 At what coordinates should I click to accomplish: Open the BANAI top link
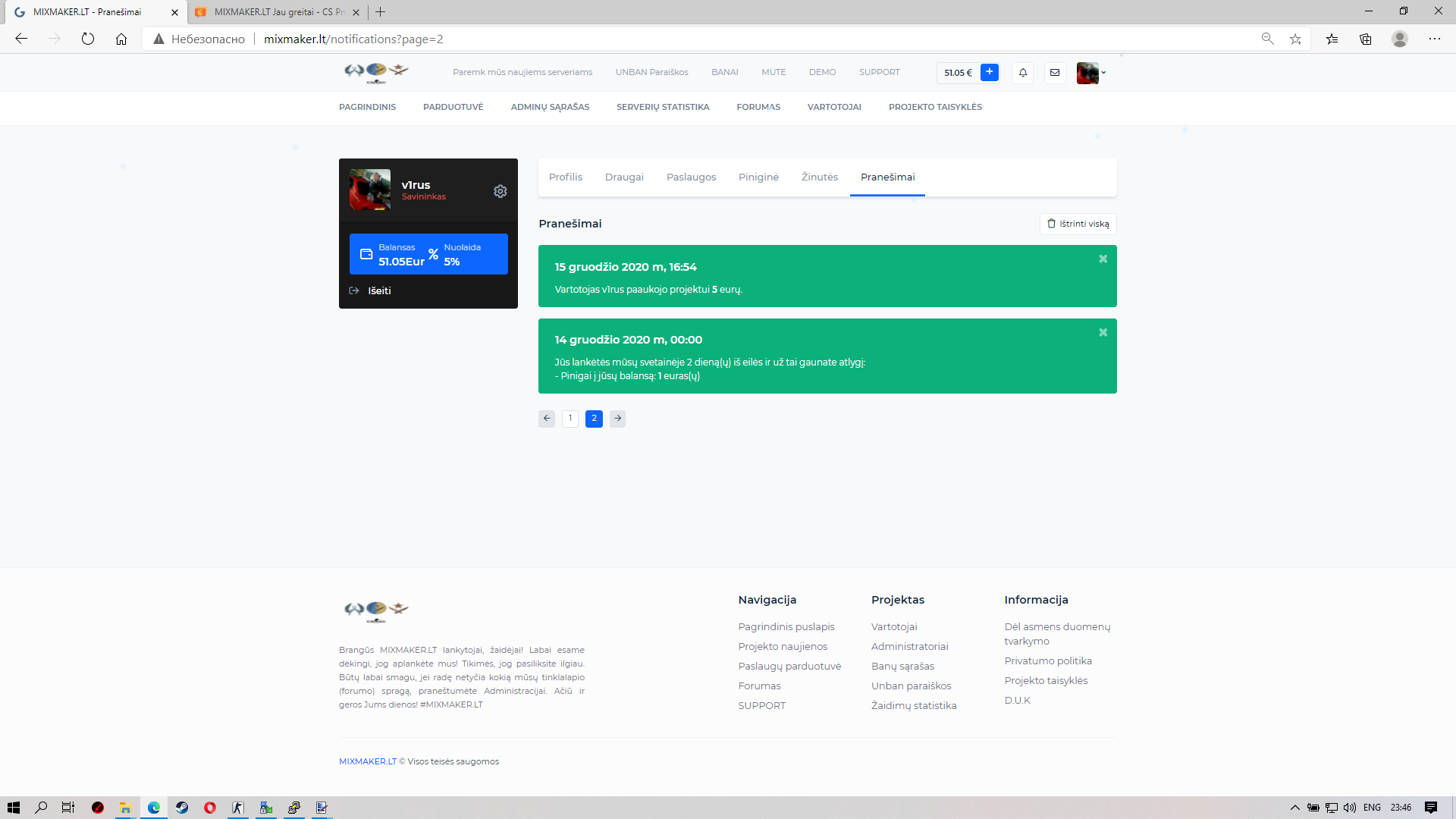(x=724, y=73)
